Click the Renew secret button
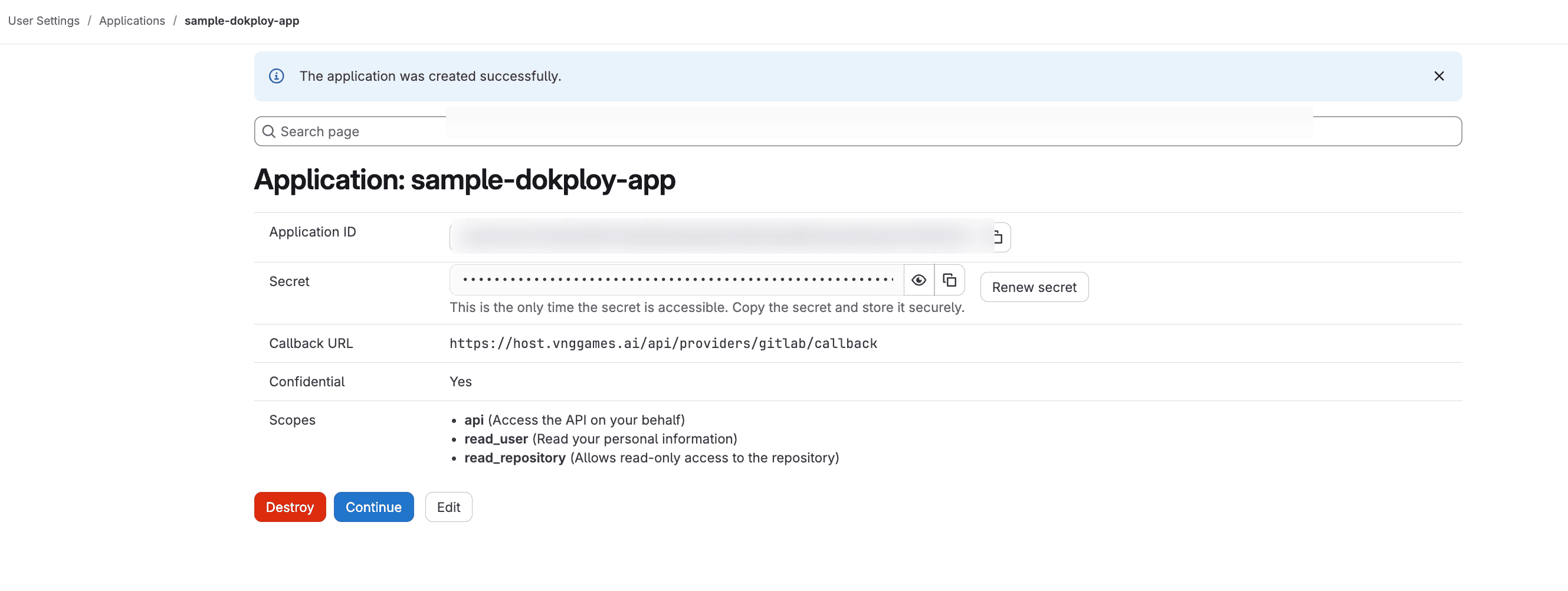Viewport: 1568px width, 591px height. pyautogui.click(x=1034, y=287)
